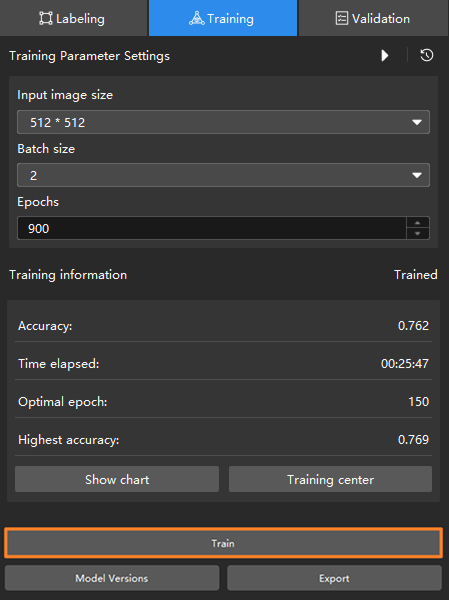This screenshot has height=600, width=449.
Task: Click the Validation tab checklist icon
Action: (341, 18)
